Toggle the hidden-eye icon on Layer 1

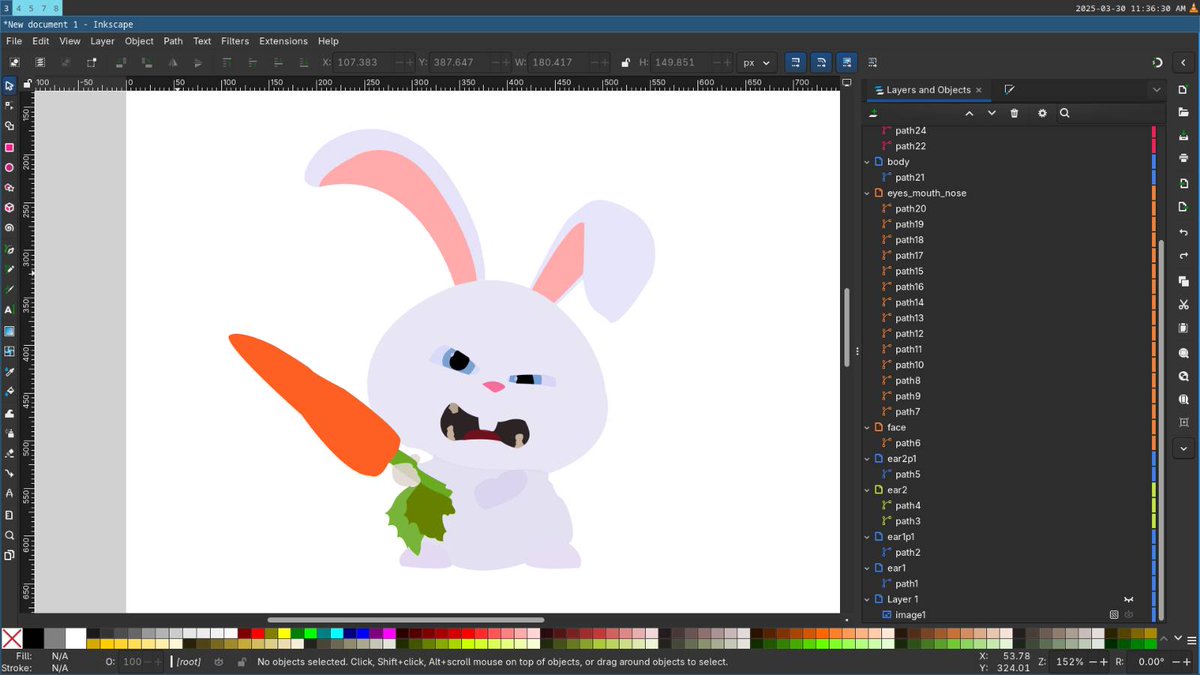(x=1129, y=600)
